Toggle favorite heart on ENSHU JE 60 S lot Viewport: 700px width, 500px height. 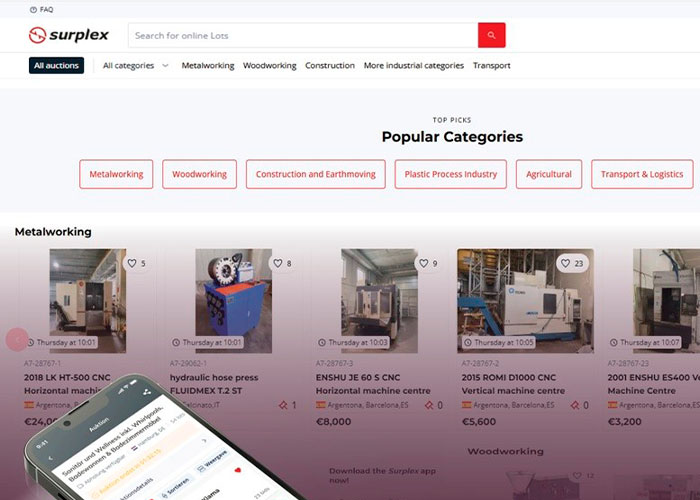(x=423, y=263)
